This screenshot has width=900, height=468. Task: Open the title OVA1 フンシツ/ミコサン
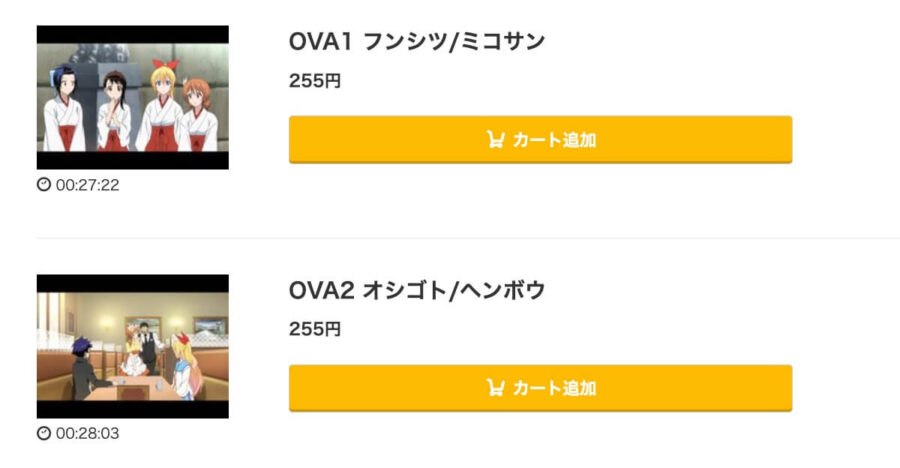tap(417, 41)
